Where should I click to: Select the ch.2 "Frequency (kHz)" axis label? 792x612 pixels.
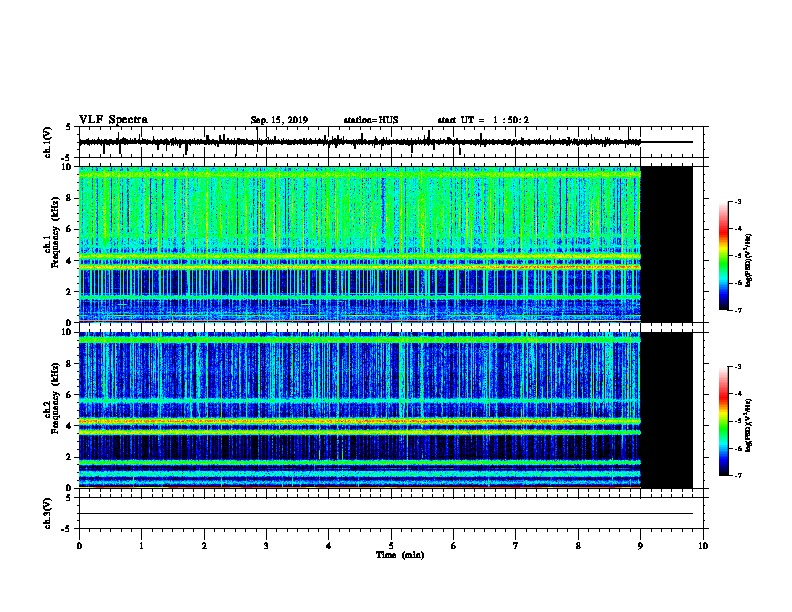coord(55,398)
